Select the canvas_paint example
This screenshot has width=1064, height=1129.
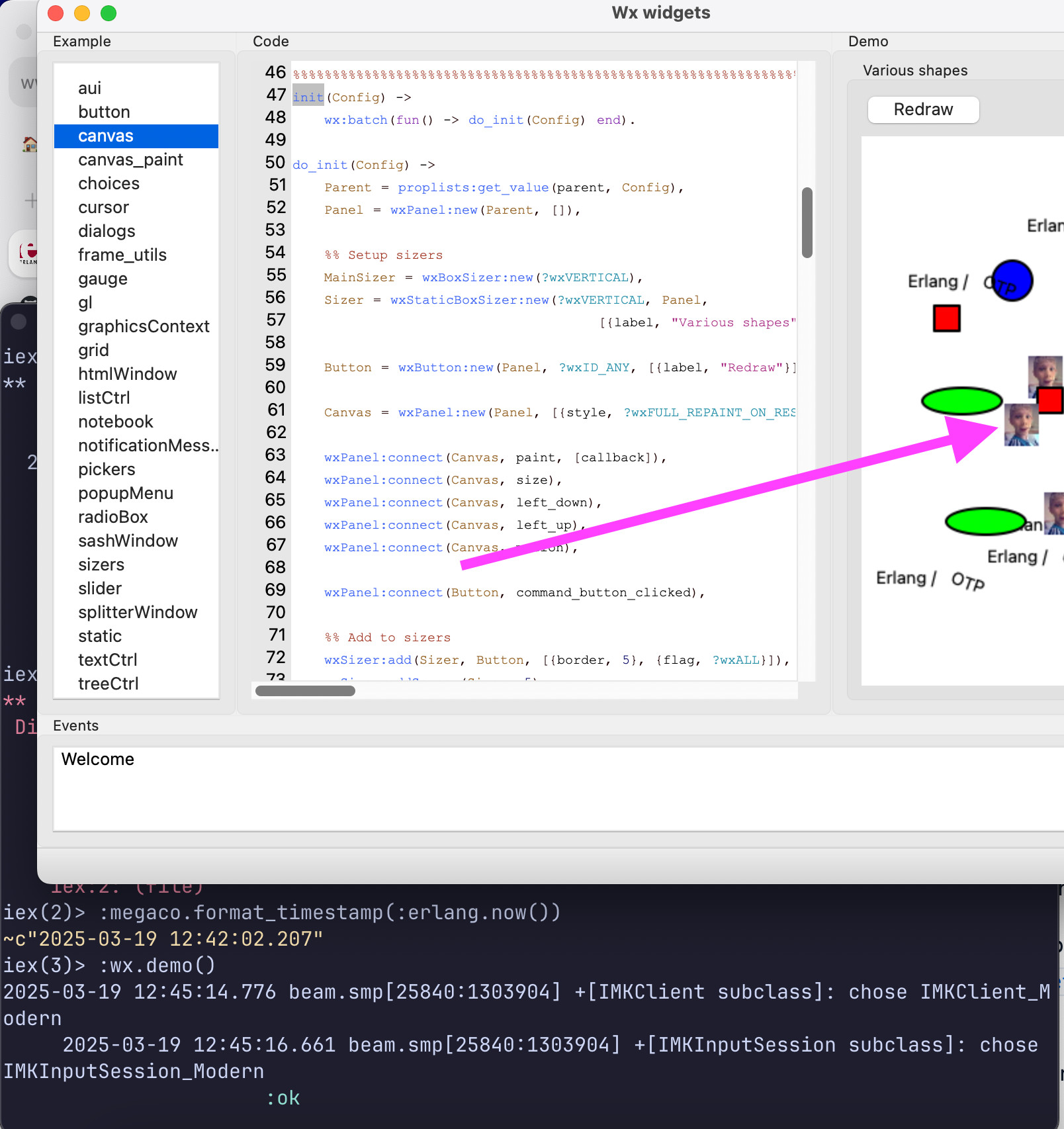[x=130, y=159]
